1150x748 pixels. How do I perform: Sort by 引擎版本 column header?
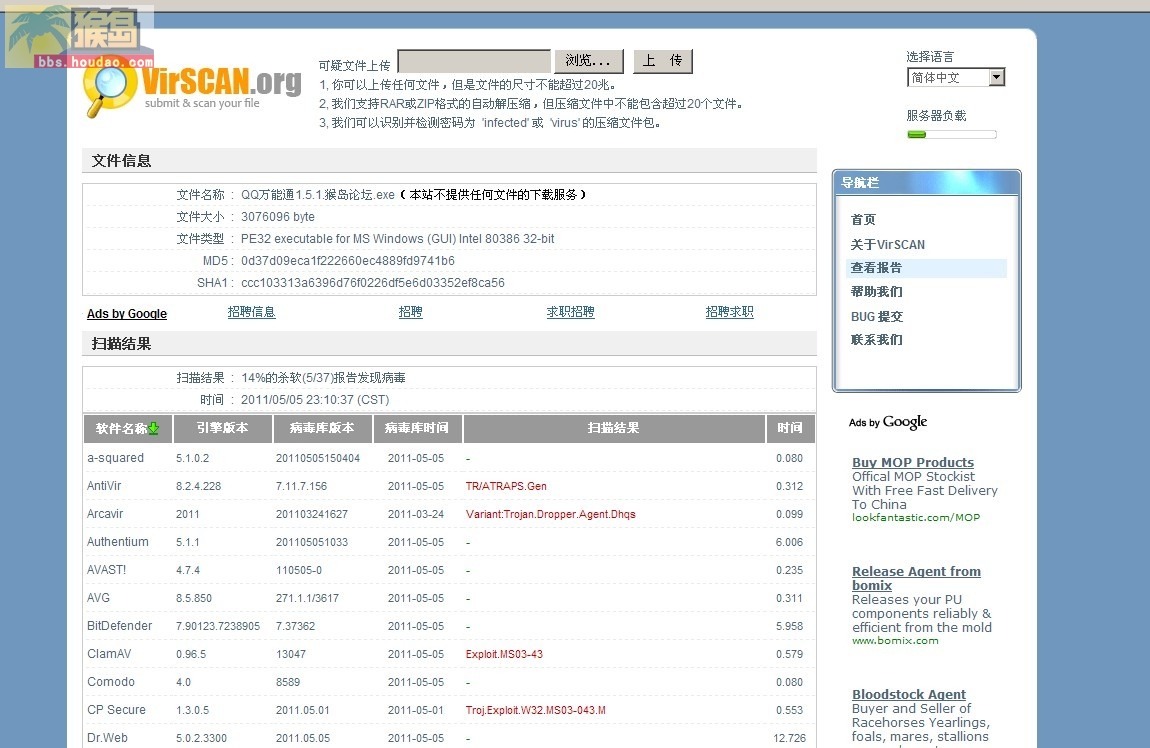point(222,429)
